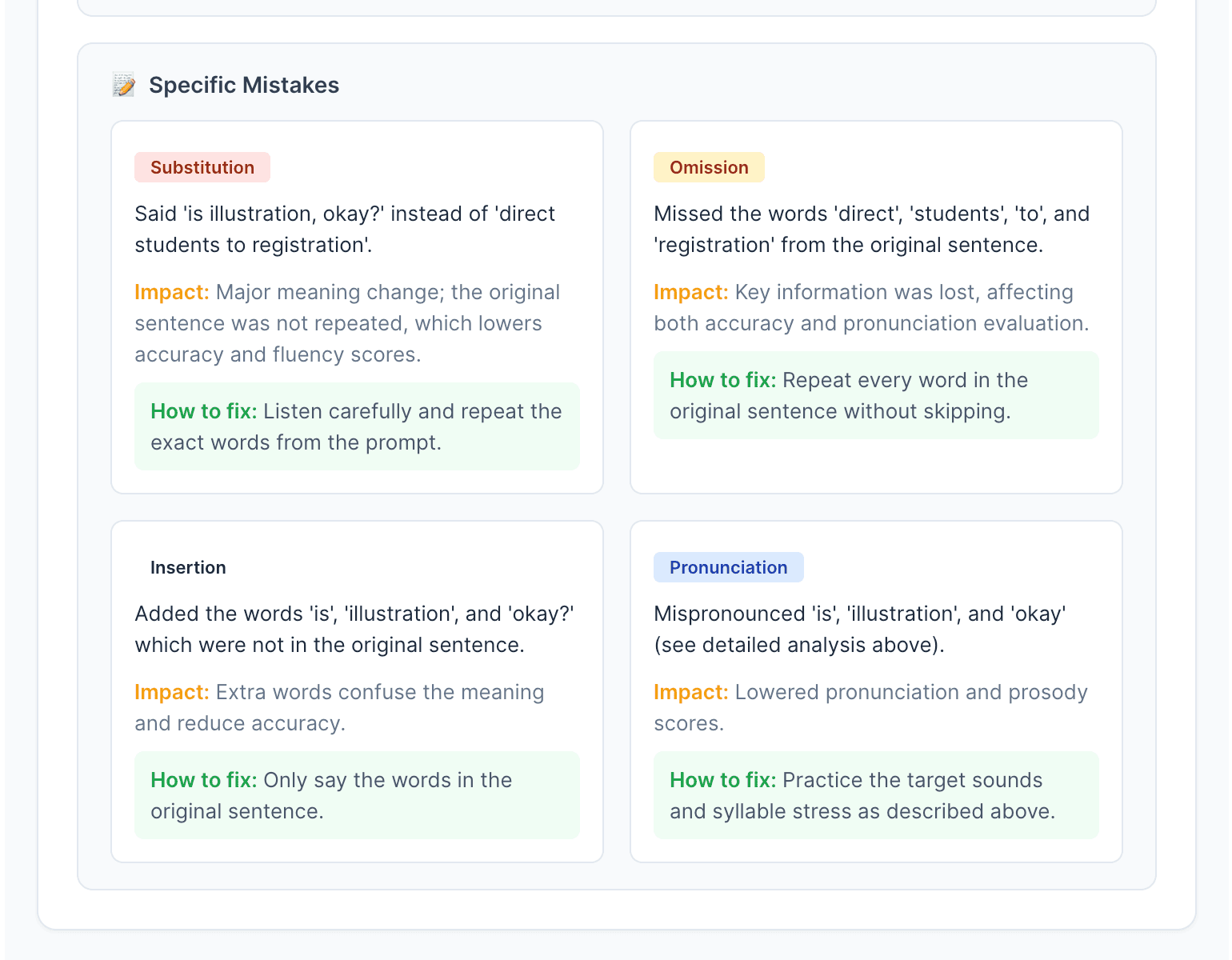Image resolution: width=1232 pixels, height=960 pixels.
Task: Click 'Only say the words' fix tip box
Action: [x=357, y=795]
